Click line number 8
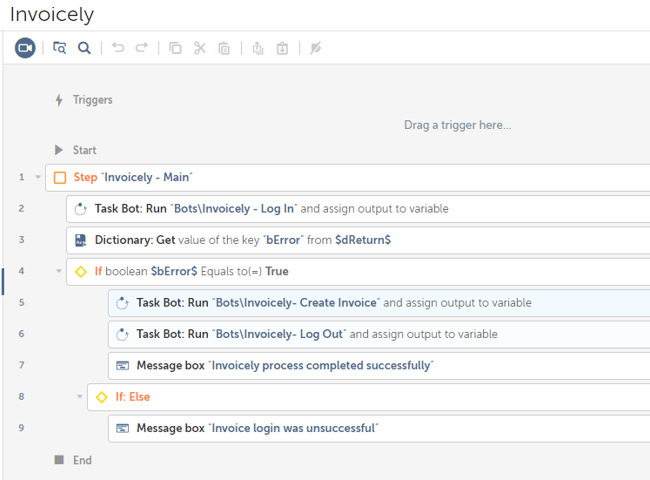650x480 pixels. [22, 397]
